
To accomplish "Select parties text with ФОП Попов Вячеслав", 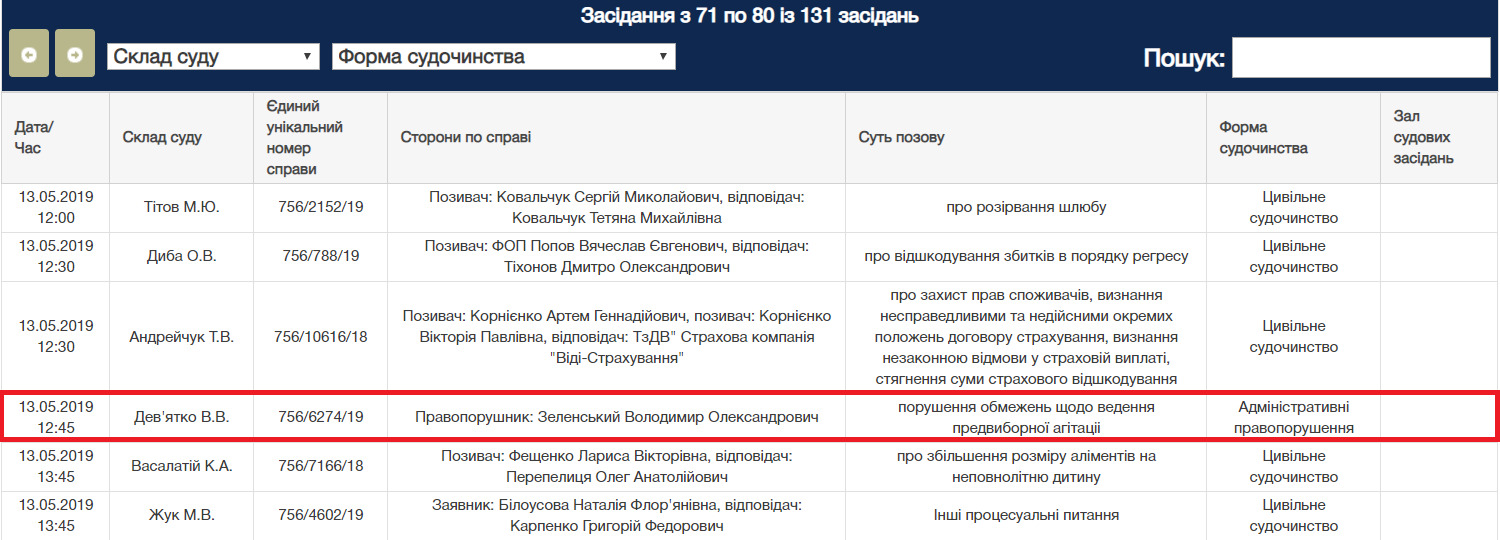I will click(616, 257).
